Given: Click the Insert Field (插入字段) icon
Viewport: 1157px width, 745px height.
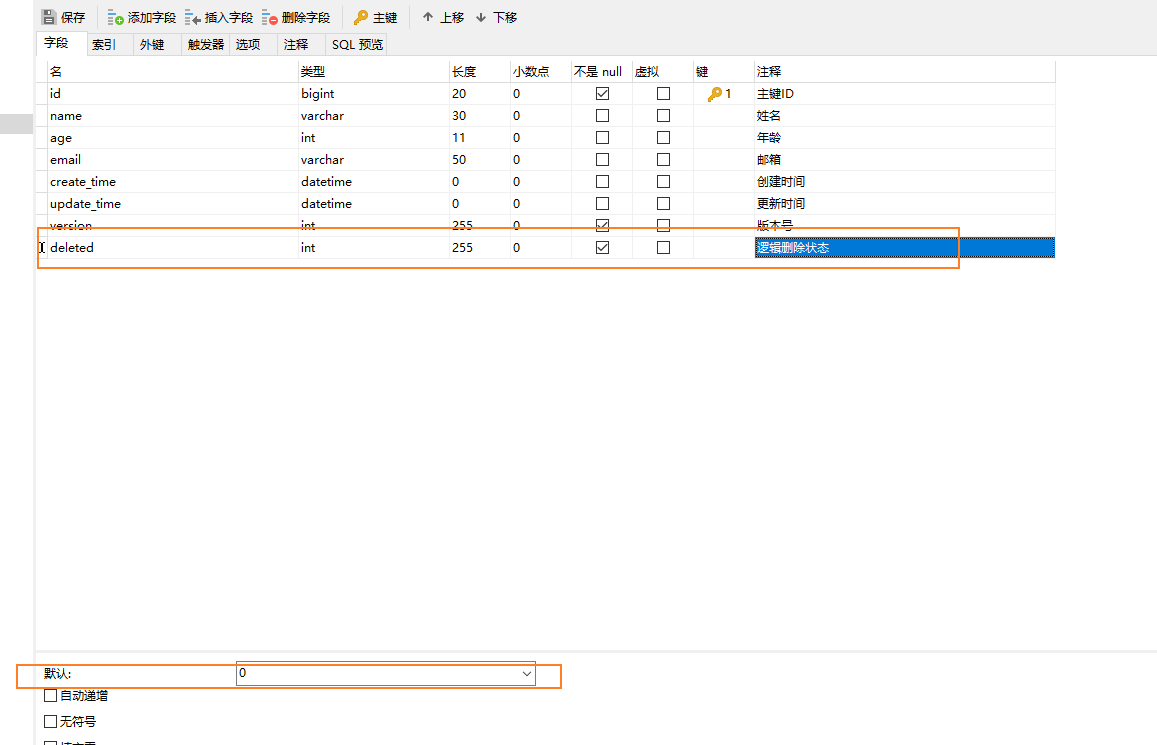Looking at the screenshot, I should 193,17.
